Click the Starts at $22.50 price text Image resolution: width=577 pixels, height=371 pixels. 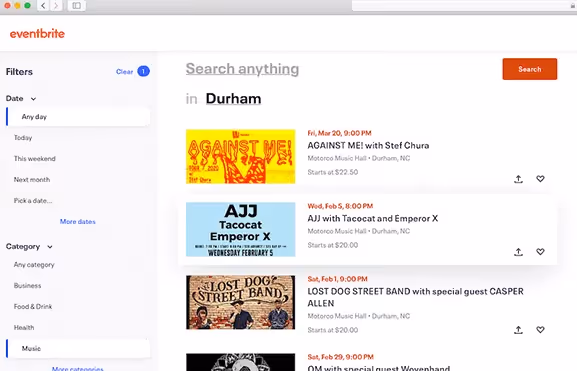coord(333,172)
